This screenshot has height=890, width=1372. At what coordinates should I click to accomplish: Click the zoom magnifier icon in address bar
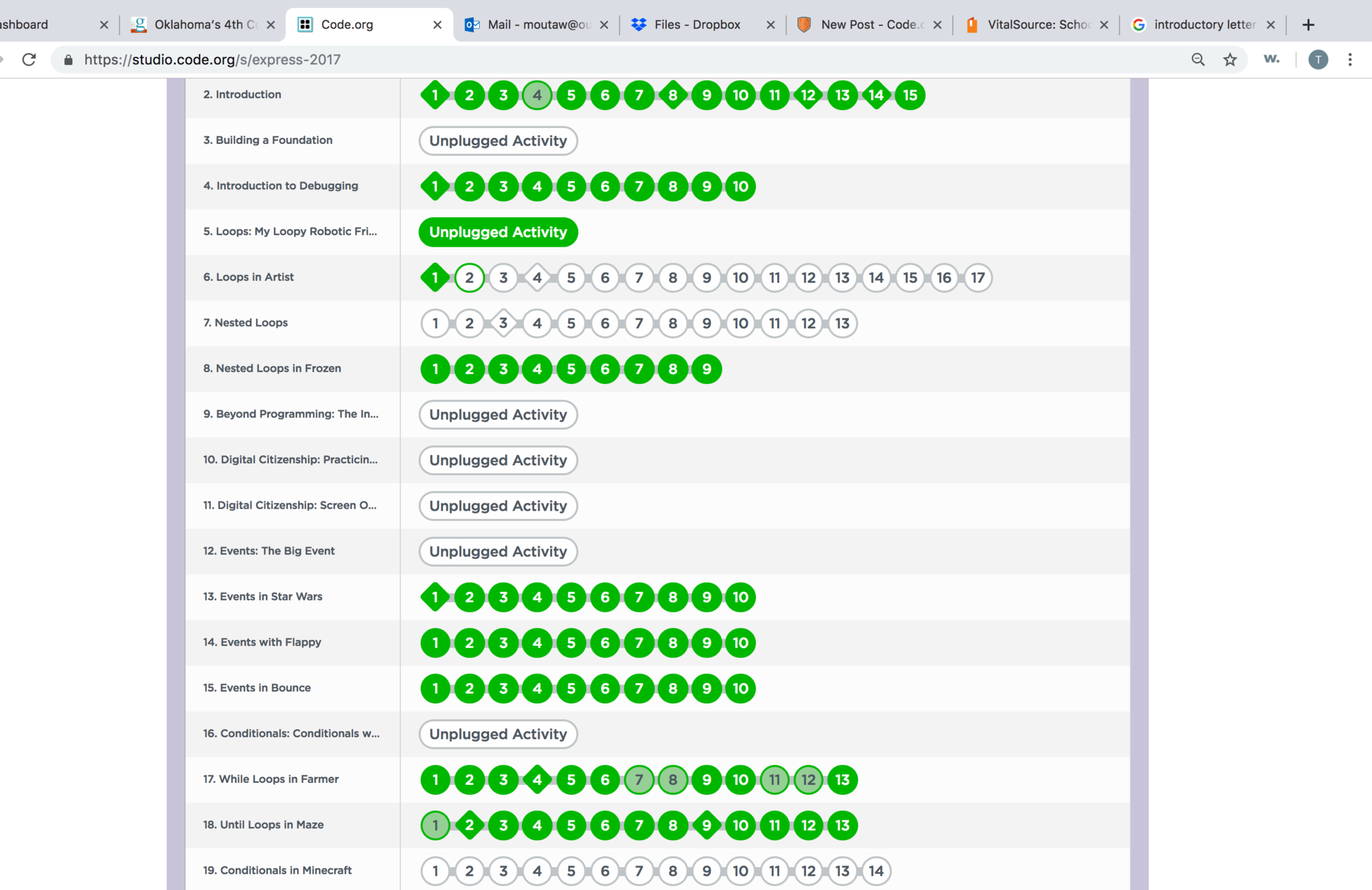[1198, 60]
